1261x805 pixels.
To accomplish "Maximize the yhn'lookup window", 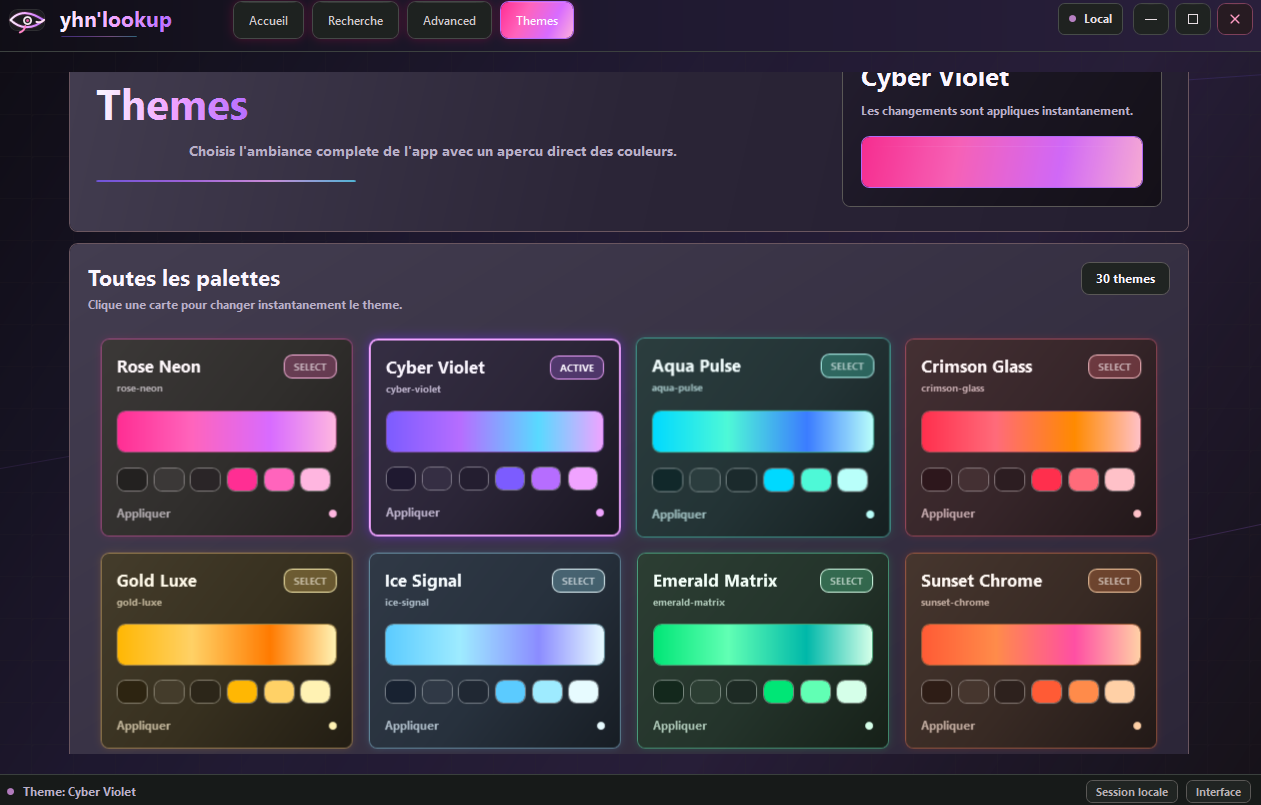I will 1193,19.
